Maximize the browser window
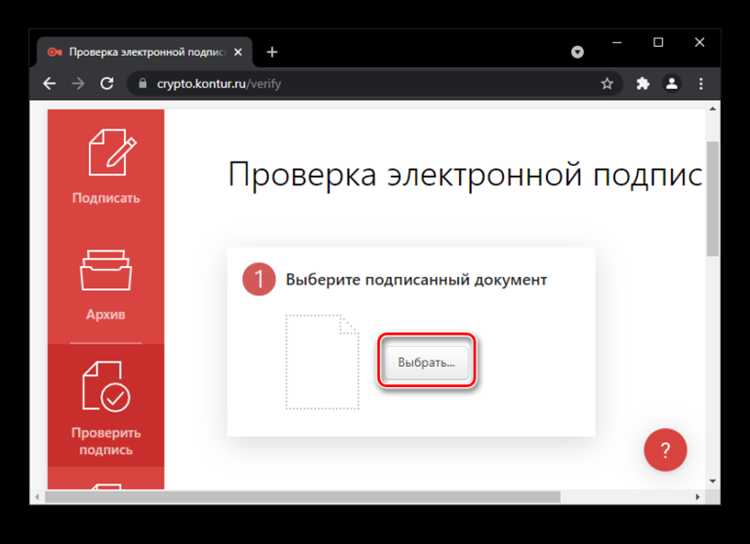The height and width of the screenshot is (544, 750). 658,43
